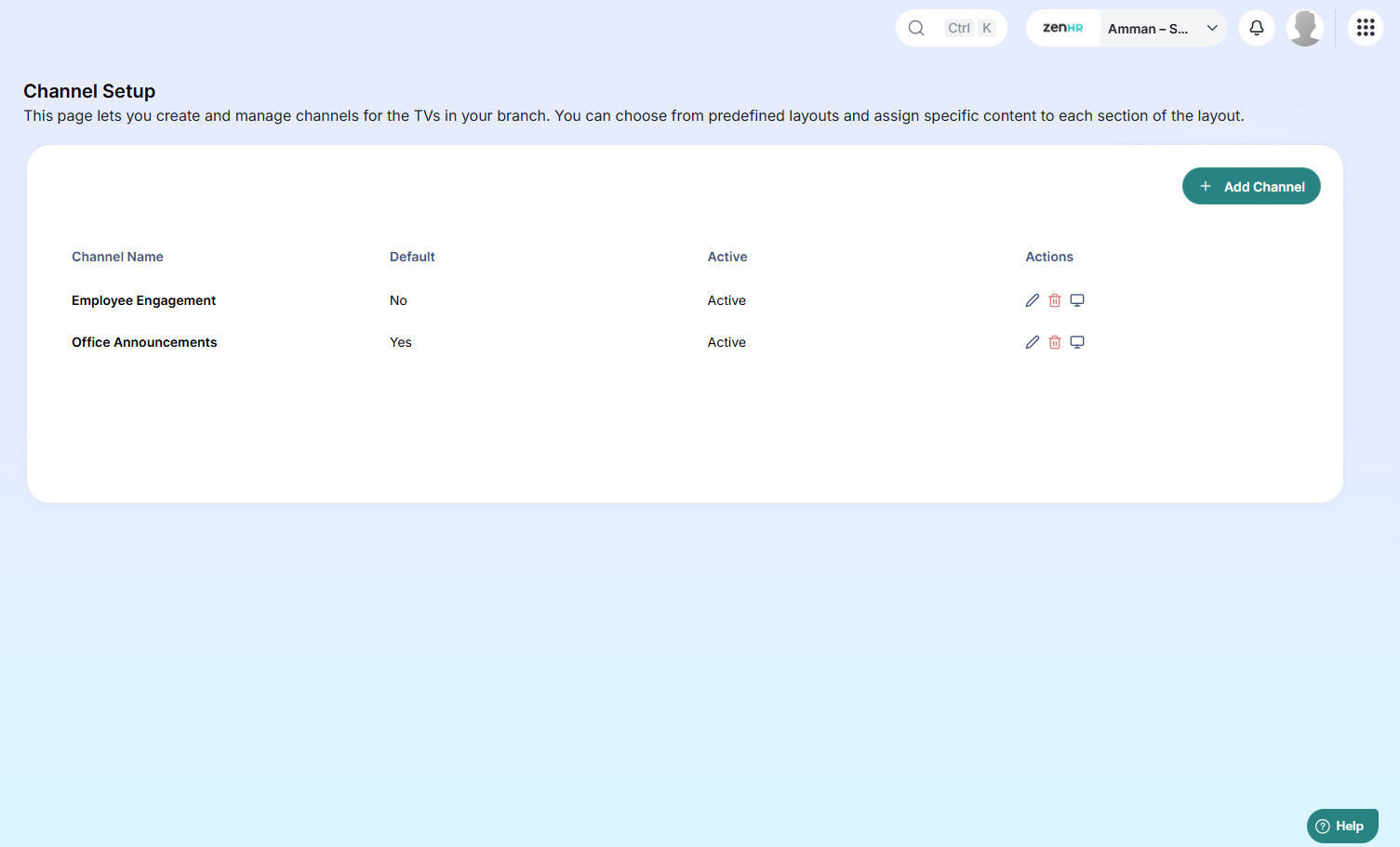Image resolution: width=1400 pixels, height=847 pixels.
Task: Open the notifications bell
Action: coord(1257,28)
